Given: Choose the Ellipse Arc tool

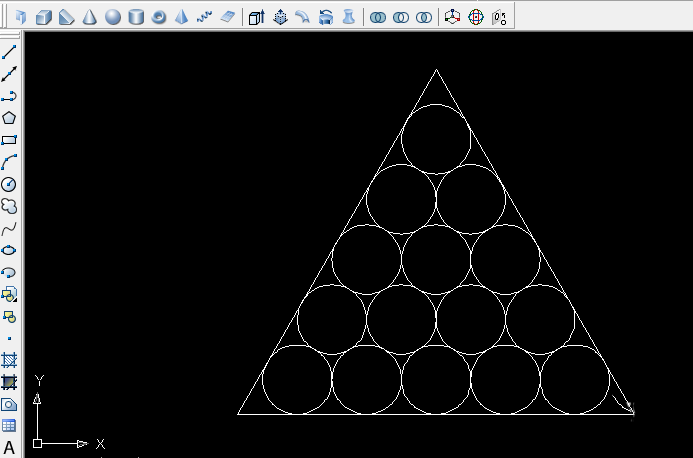Looking at the screenshot, I should 9,272.
